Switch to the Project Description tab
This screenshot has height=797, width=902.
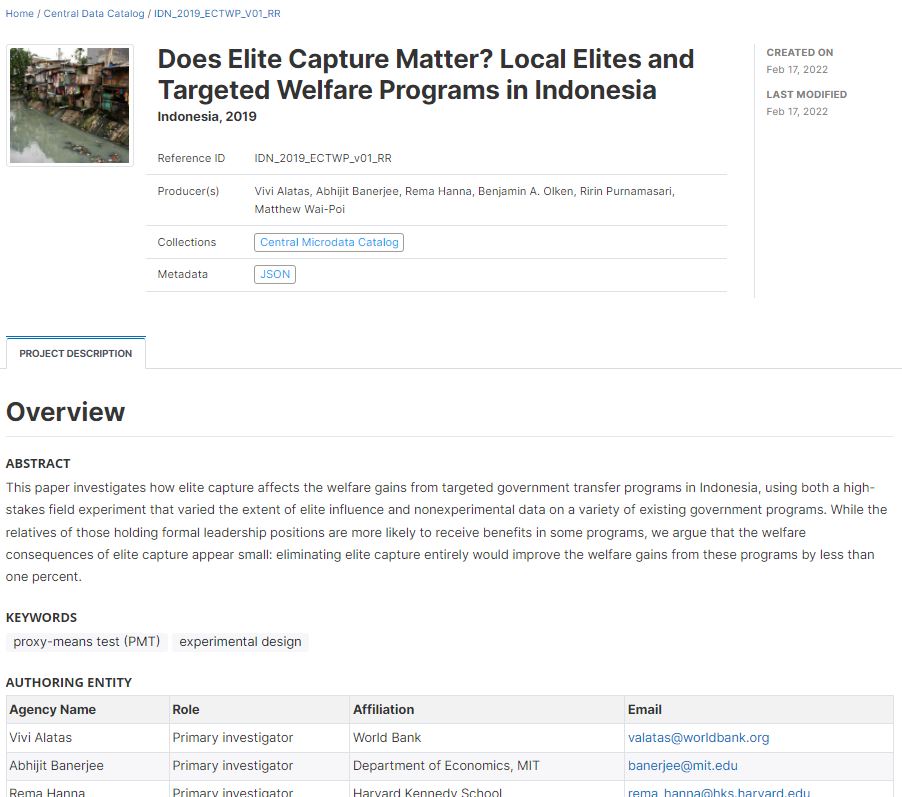pos(76,353)
